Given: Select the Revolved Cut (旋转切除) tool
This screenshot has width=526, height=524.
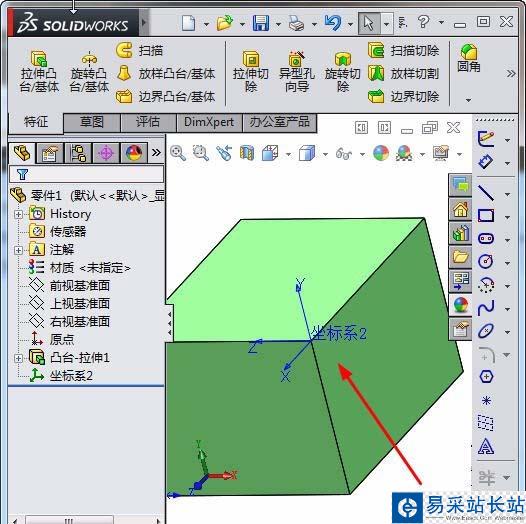Looking at the screenshot, I should [342, 71].
